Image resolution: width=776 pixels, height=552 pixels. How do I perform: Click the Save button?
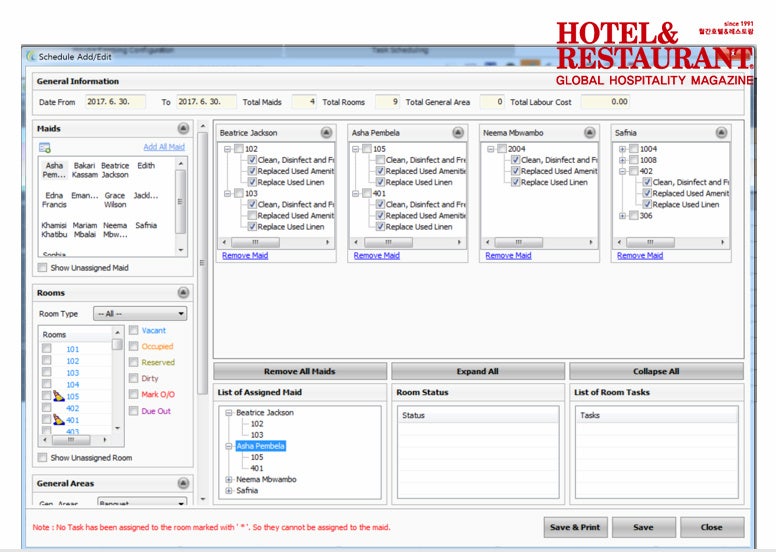[x=643, y=527]
